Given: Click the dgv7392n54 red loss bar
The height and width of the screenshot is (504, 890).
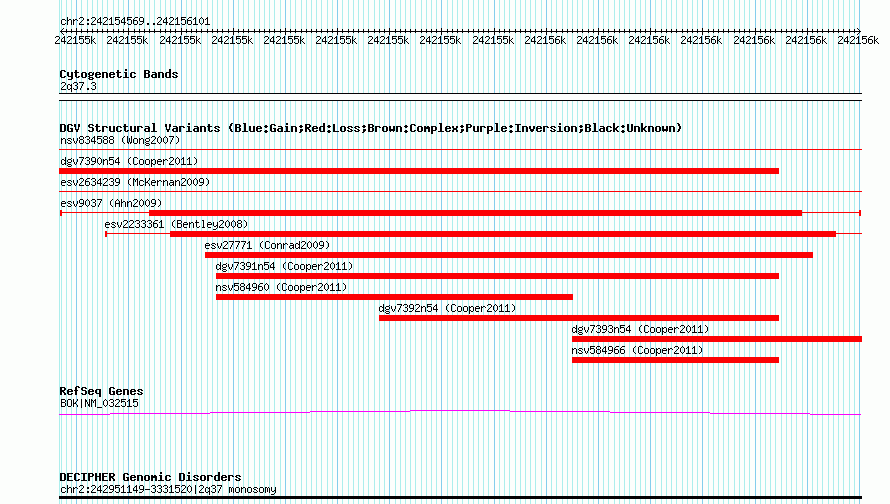Looking at the screenshot, I should click(579, 318).
